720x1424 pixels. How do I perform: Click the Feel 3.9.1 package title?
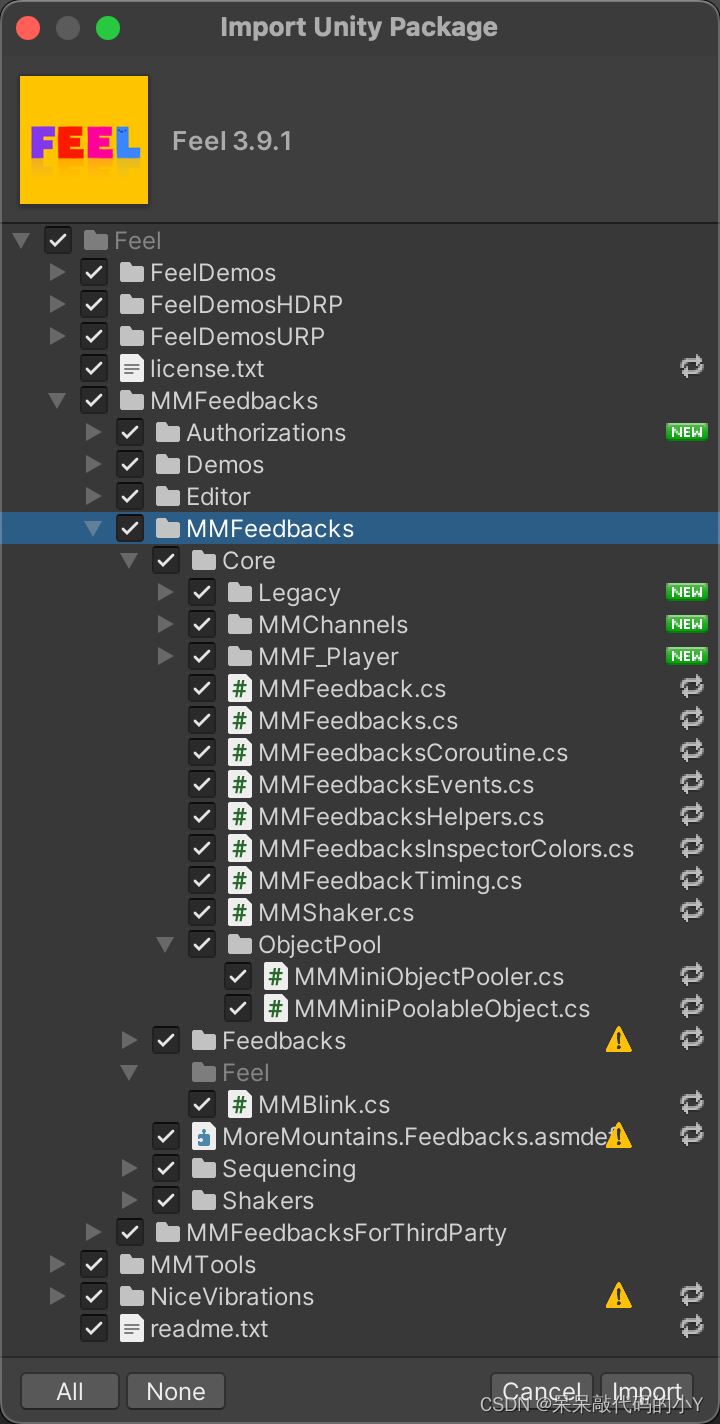click(232, 141)
